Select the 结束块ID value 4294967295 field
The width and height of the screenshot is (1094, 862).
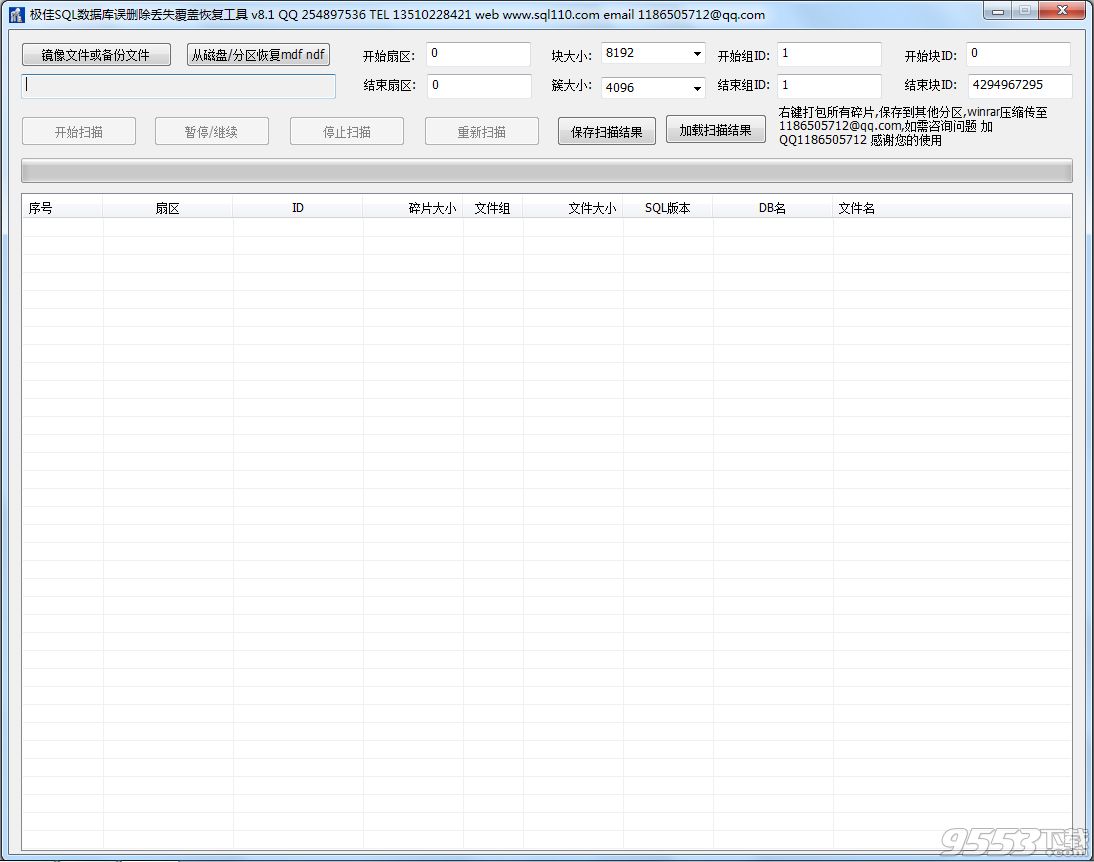(x=1017, y=86)
